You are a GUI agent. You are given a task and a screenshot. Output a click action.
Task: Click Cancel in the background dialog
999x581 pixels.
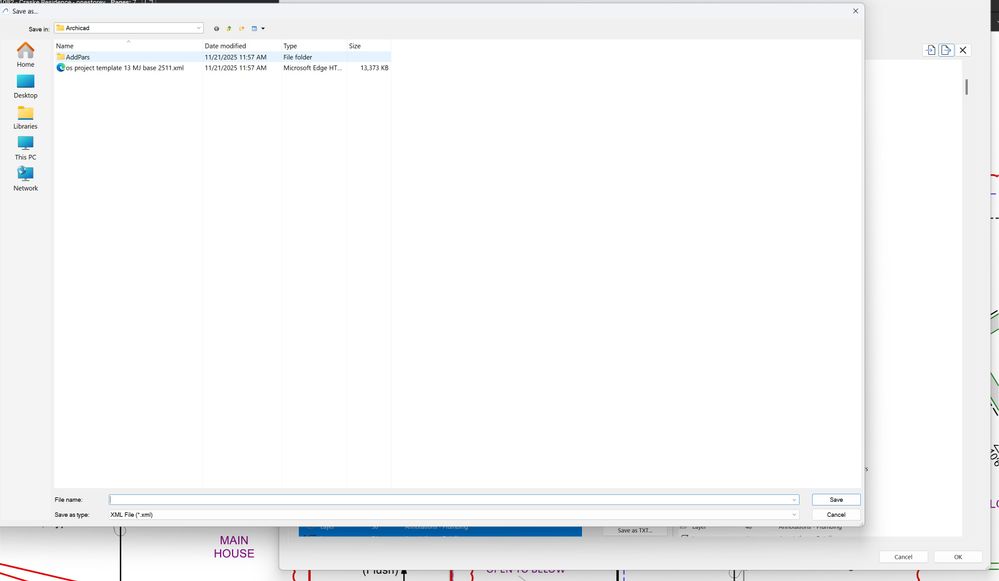pos(903,557)
